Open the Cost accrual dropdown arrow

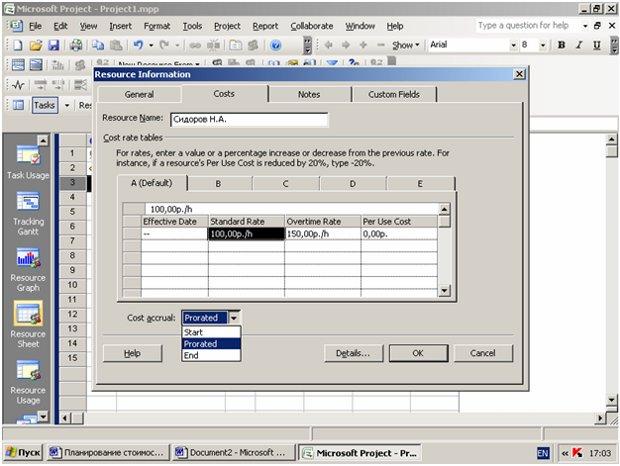pyautogui.click(x=234, y=318)
